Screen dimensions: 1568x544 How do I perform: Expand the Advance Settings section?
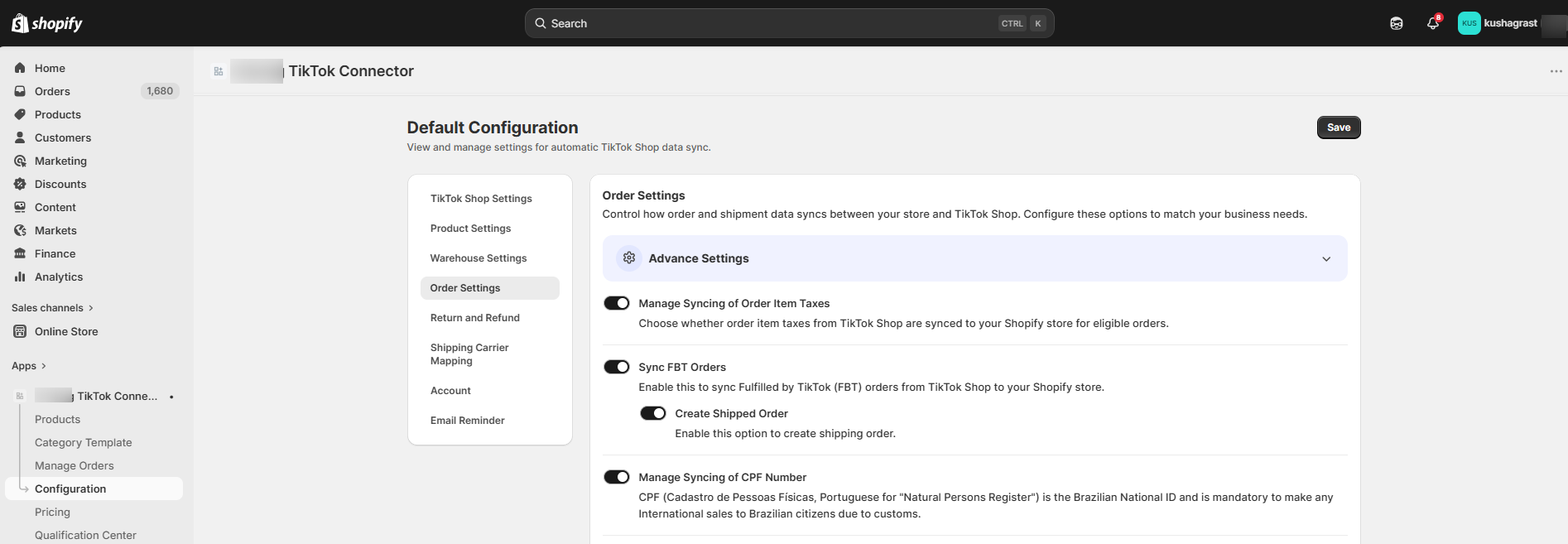tap(1325, 258)
